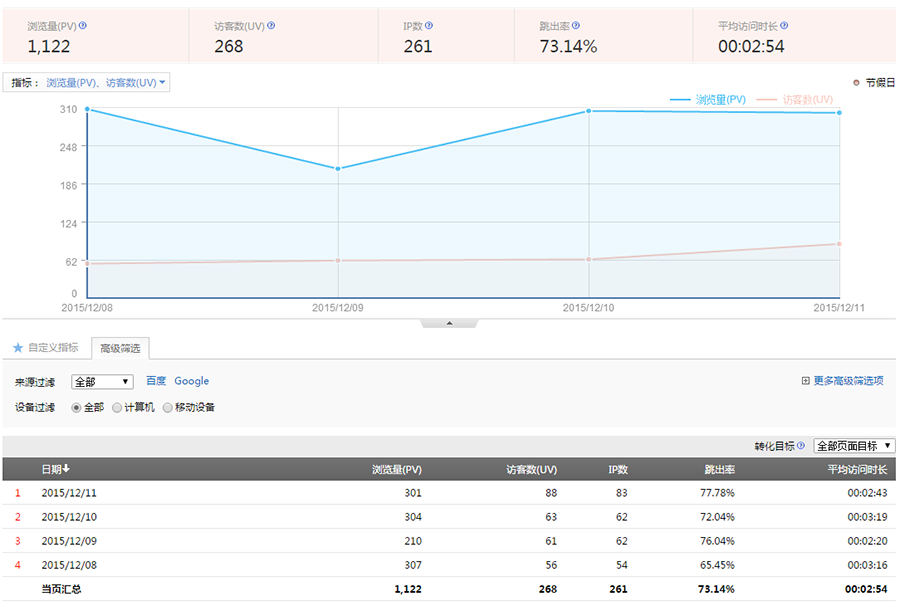Click help icon next to 浏览量(PV) summary
This screenshot has height=611, width=900.
tap(83, 26)
